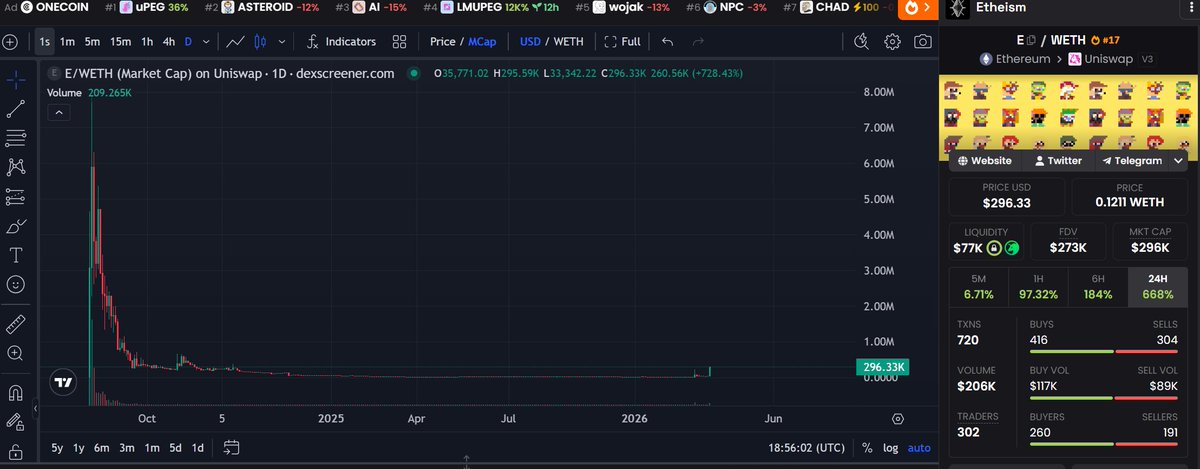The height and width of the screenshot is (469, 1200).
Task: Set chart denomination to WETH
Action: click(x=569, y=42)
